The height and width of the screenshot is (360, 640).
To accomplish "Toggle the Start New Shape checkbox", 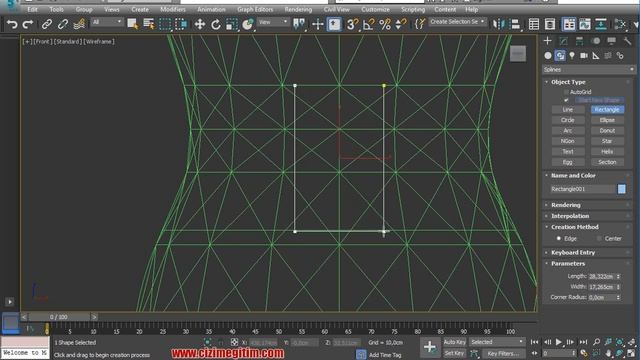I will [566, 100].
